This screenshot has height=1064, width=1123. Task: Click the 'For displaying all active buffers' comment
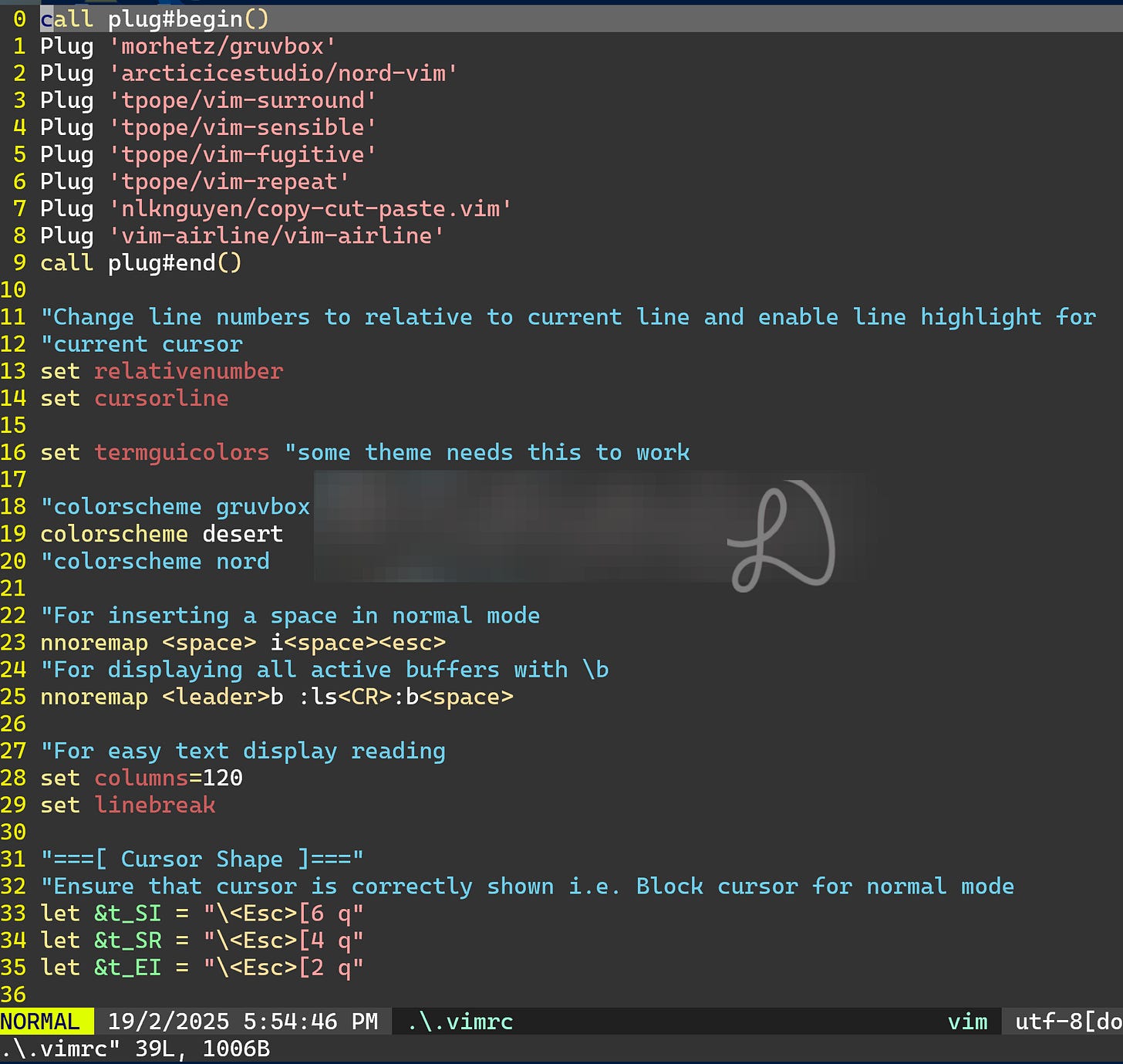pos(324,670)
